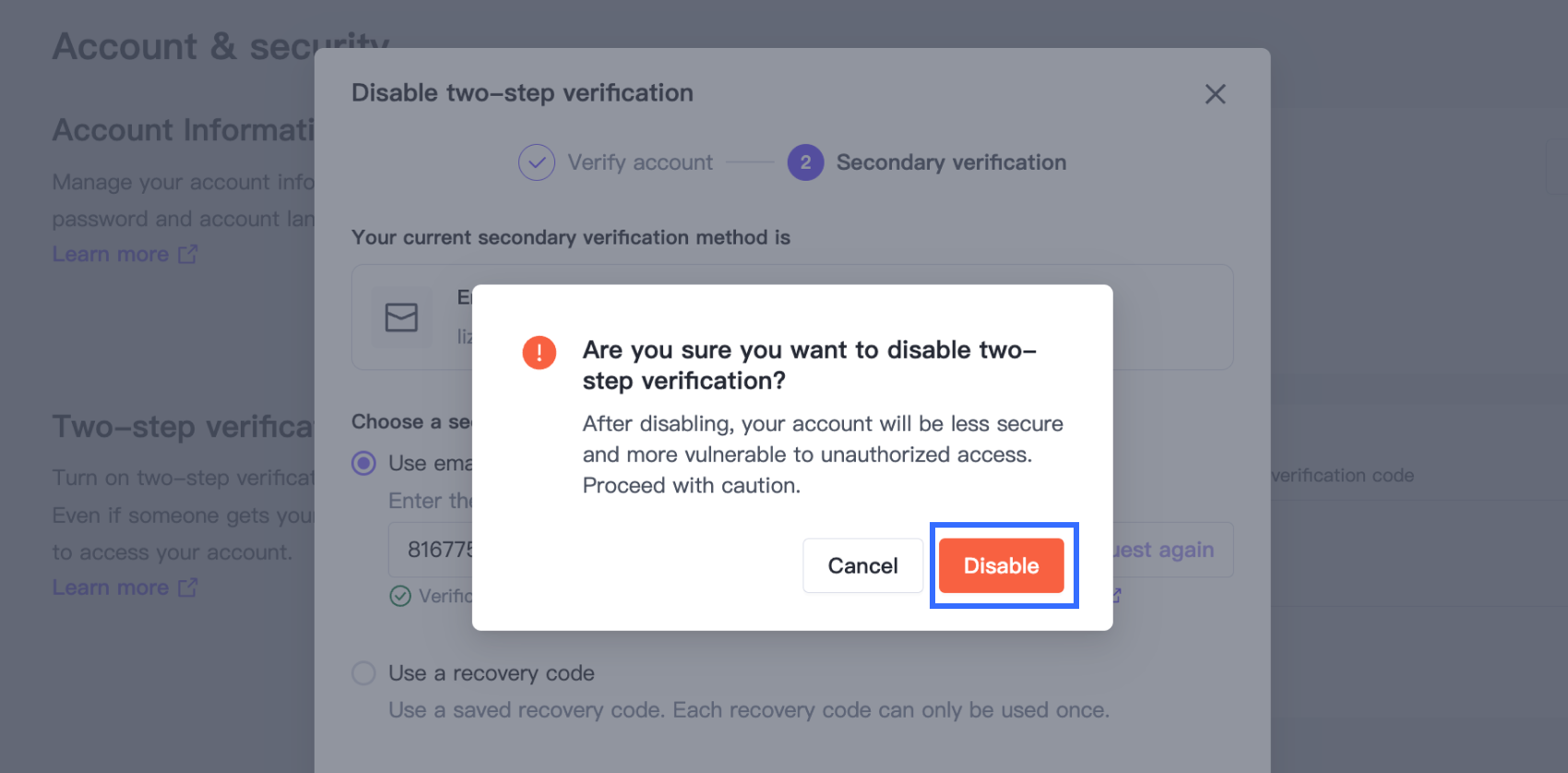Click the Secondary verification step label
1568x773 pixels.
(x=951, y=162)
